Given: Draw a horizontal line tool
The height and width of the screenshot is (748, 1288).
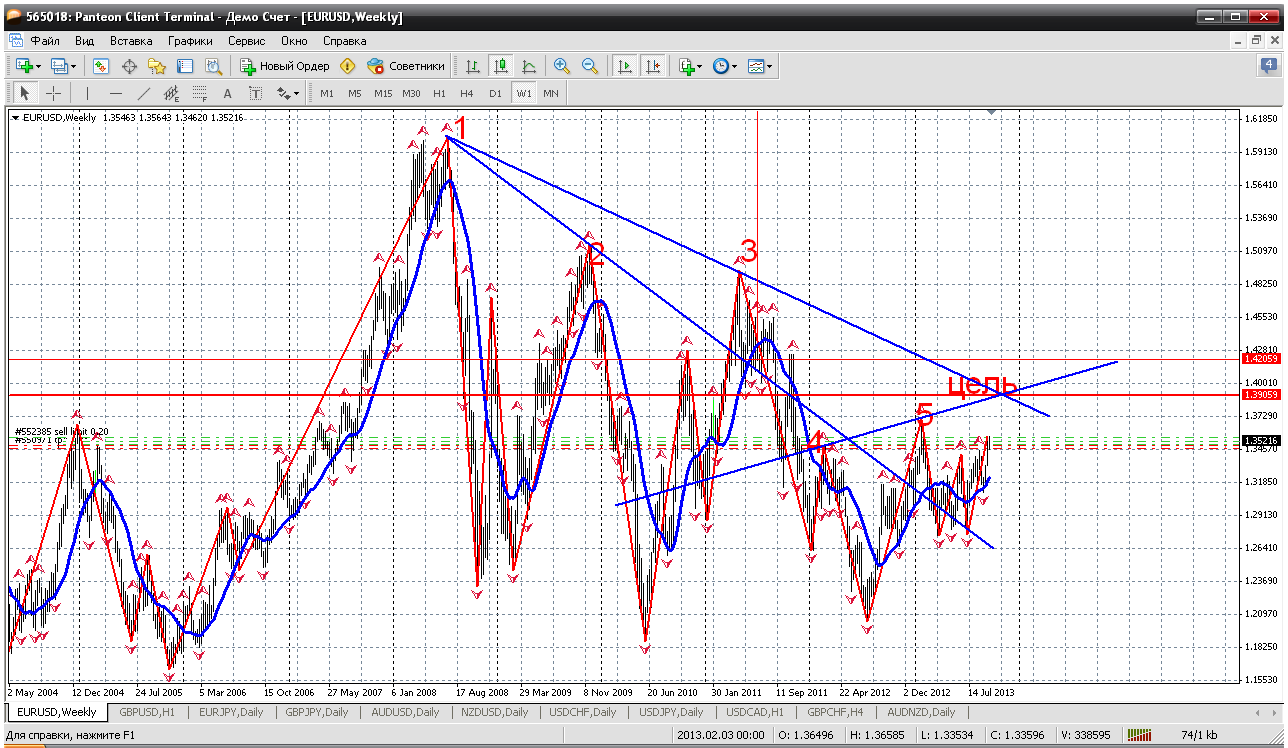Looking at the screenshot, I should pos(115,93).
